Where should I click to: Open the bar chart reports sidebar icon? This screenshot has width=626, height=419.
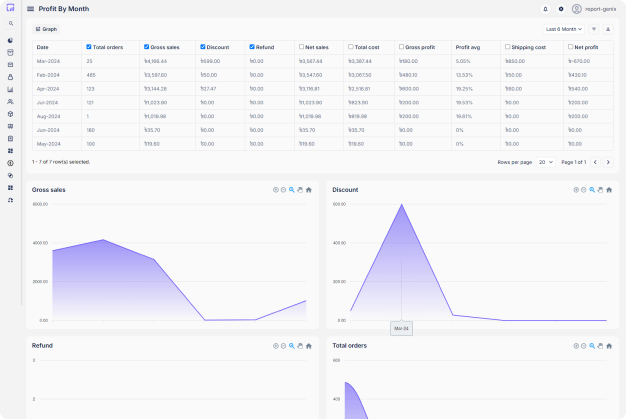(x=10, y=89)
